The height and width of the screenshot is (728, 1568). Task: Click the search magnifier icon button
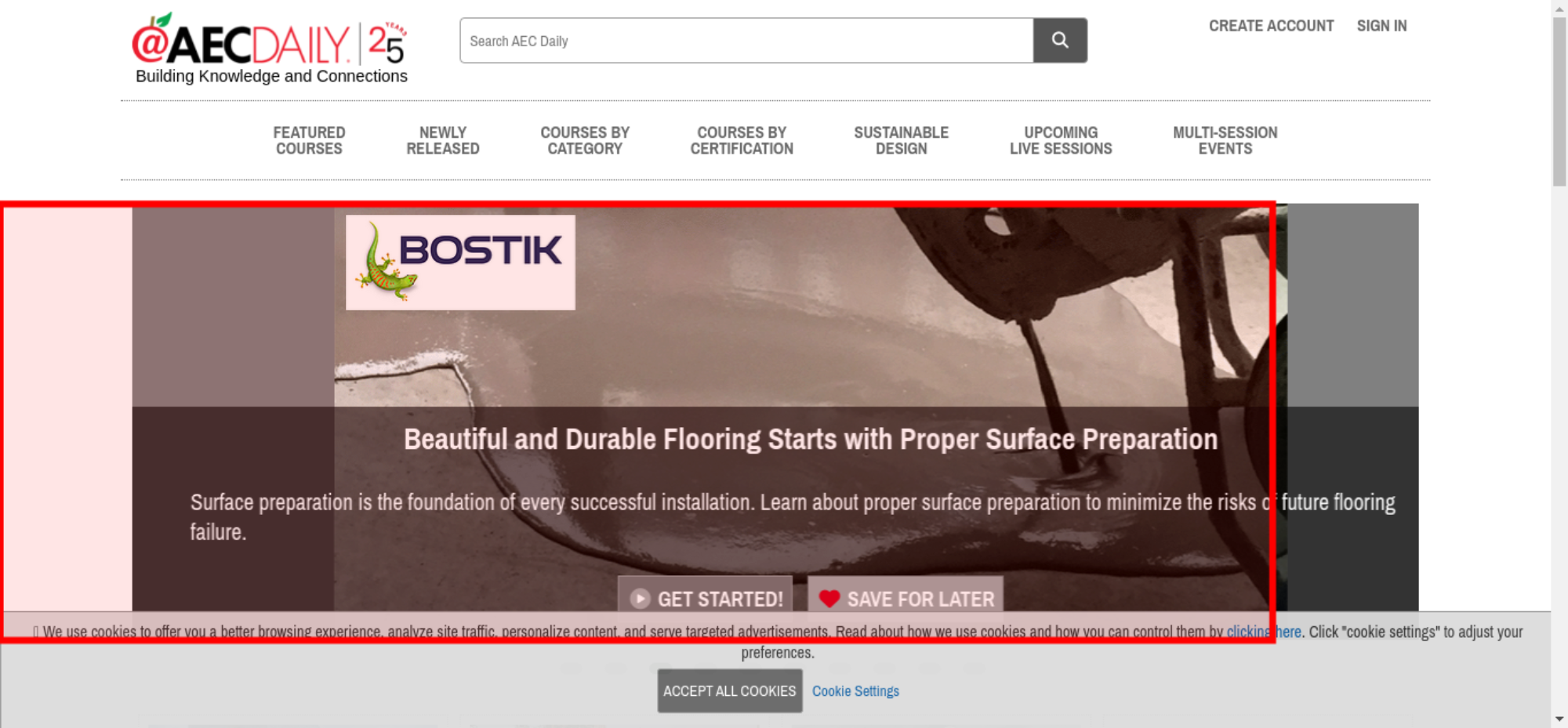(1060, 40)
